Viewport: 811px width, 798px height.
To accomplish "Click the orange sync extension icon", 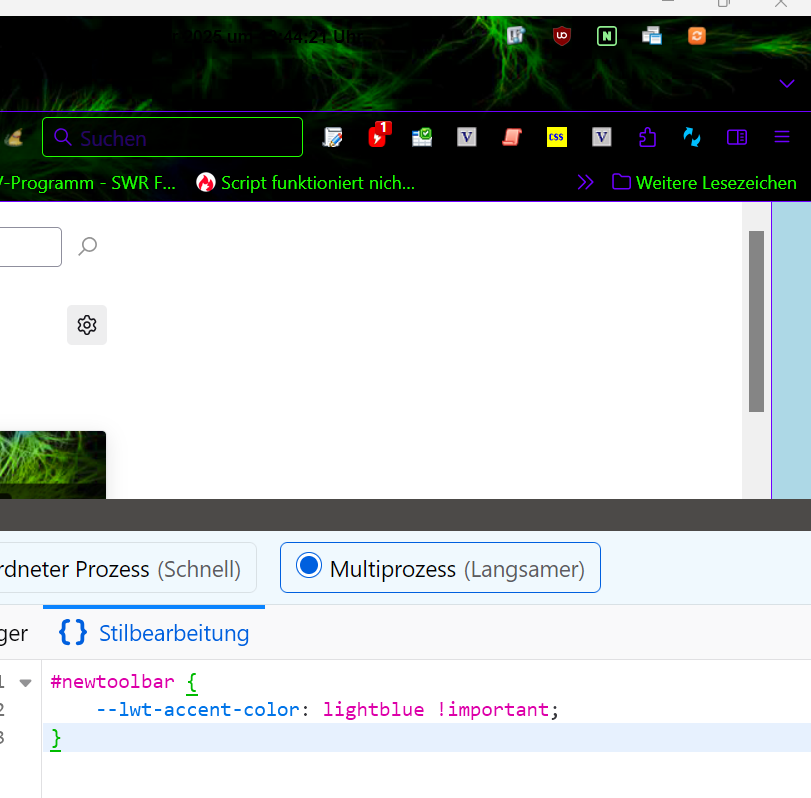I will click(x=697, y=36).
